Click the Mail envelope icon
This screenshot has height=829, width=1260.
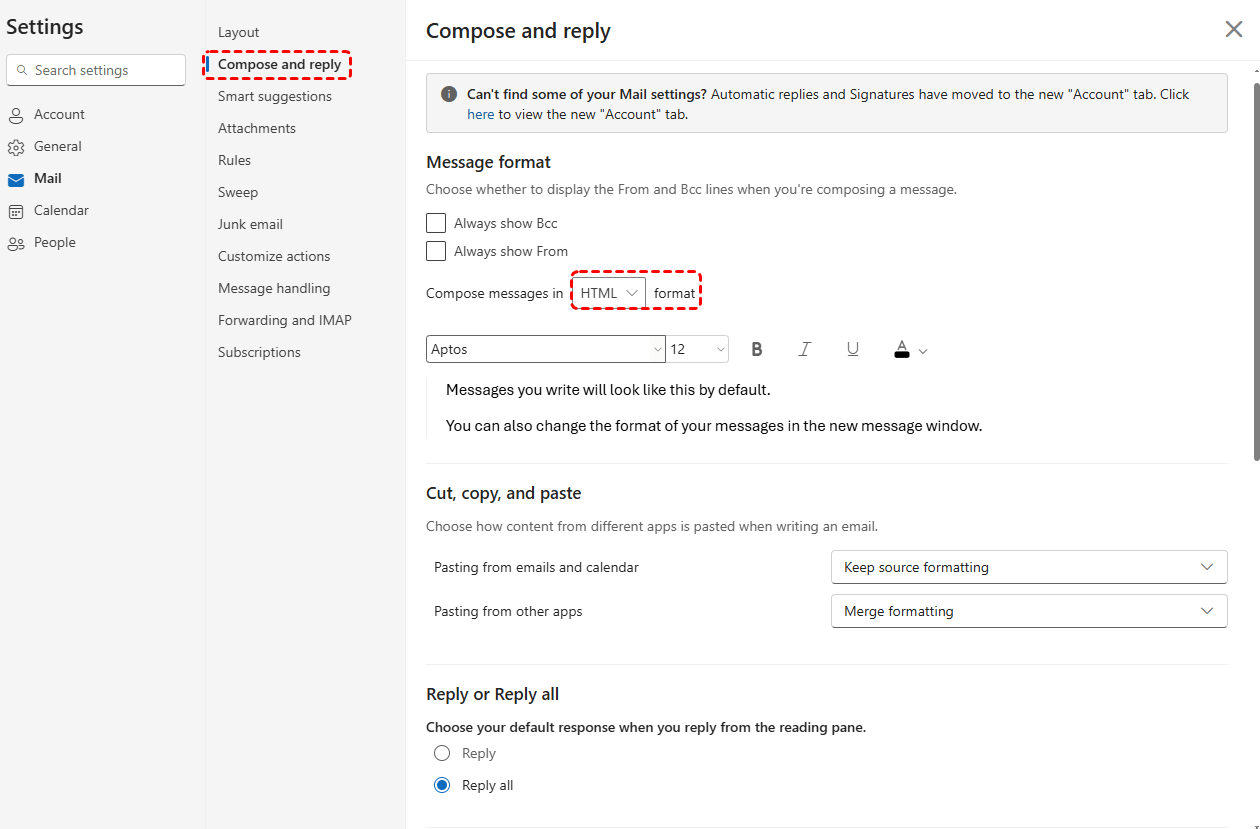pyautogui.click(x=16, y=179)
